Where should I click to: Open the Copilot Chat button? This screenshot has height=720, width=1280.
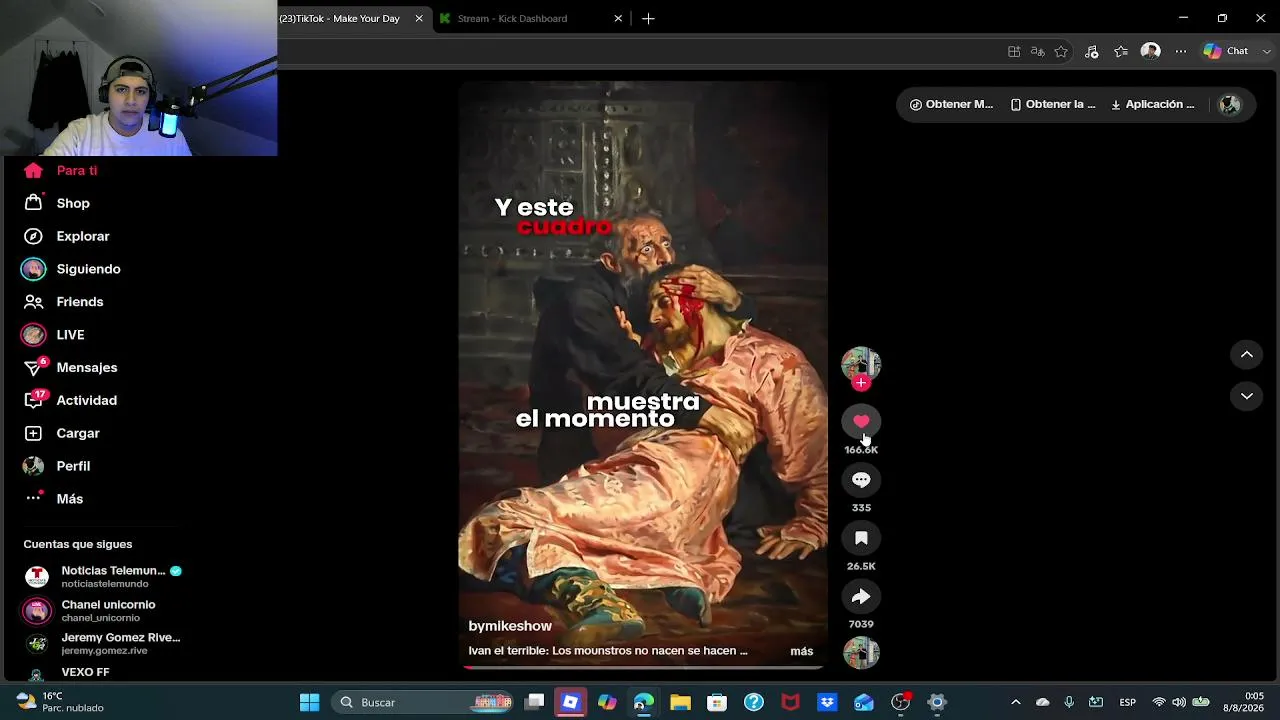pos(1226,51)
